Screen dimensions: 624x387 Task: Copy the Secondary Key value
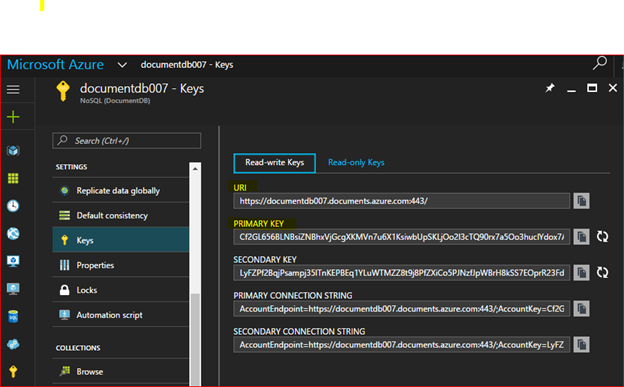tap(581, 272)
